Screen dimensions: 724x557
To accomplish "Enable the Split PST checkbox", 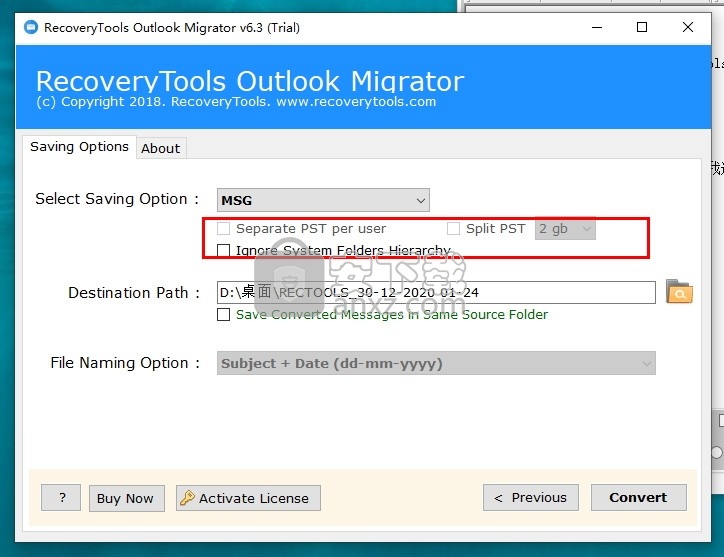I will 453,229.
